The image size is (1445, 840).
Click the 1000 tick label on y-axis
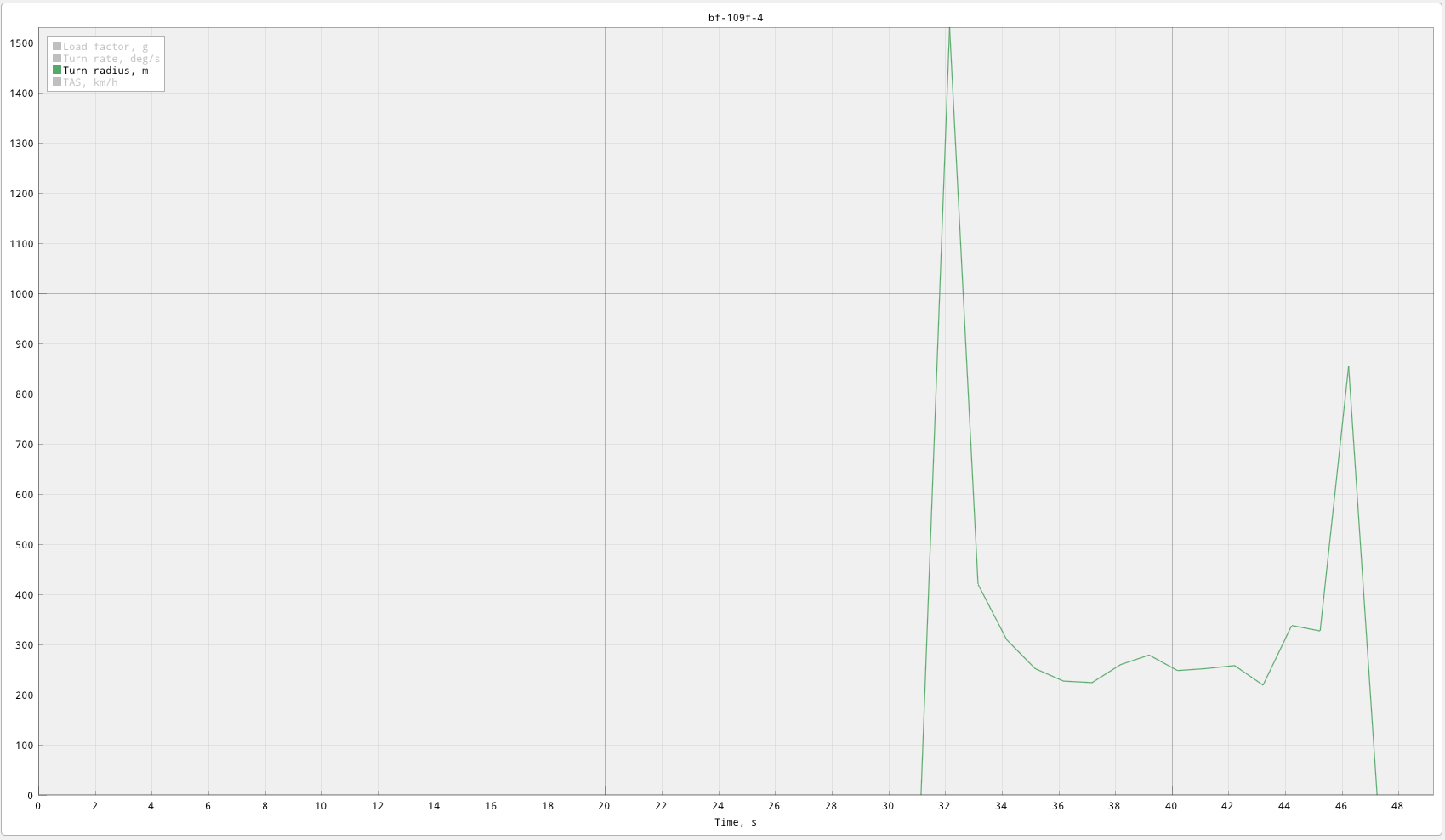[x=22, y=294]
